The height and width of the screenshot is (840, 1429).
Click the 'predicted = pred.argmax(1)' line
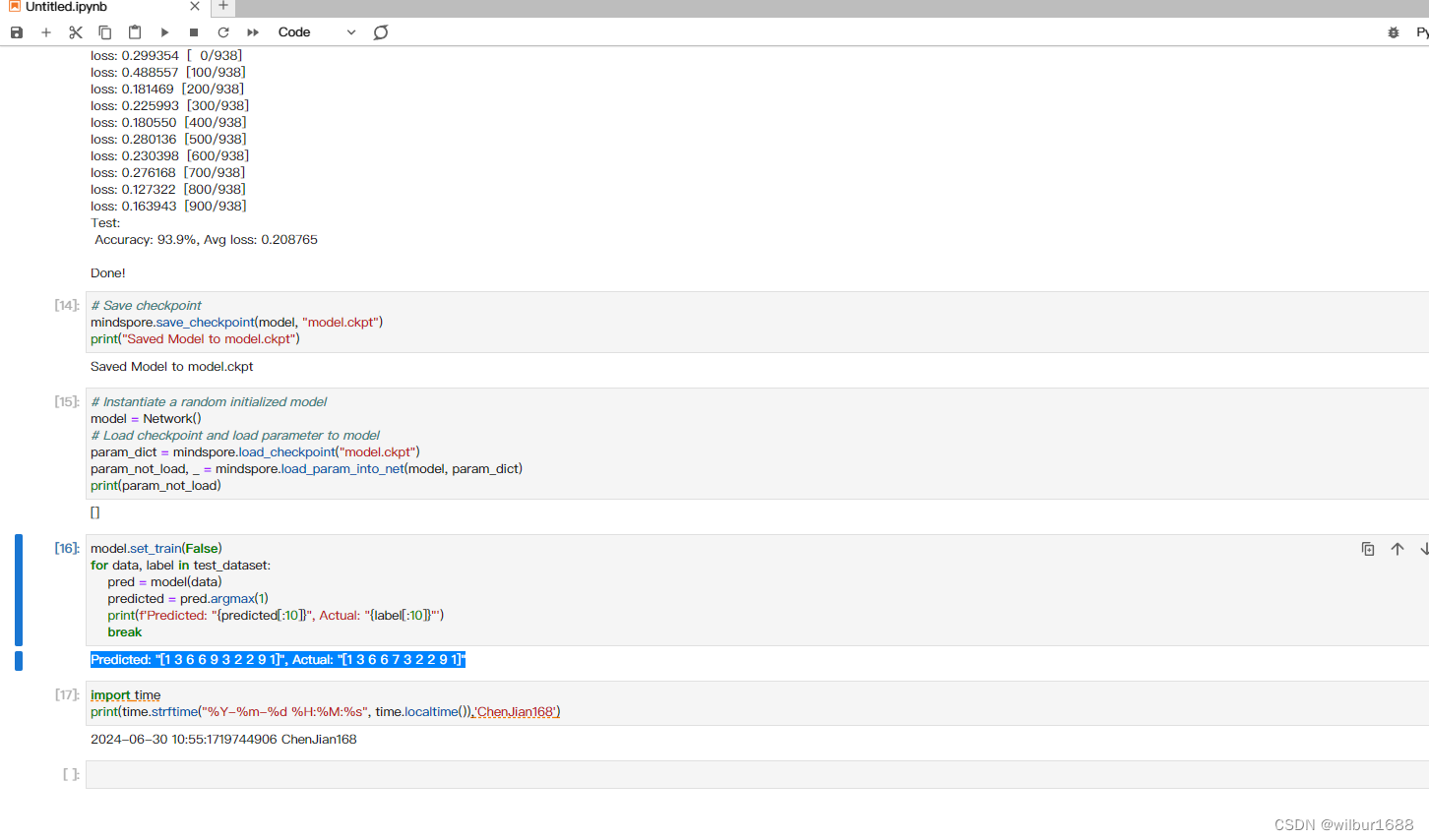188,599
